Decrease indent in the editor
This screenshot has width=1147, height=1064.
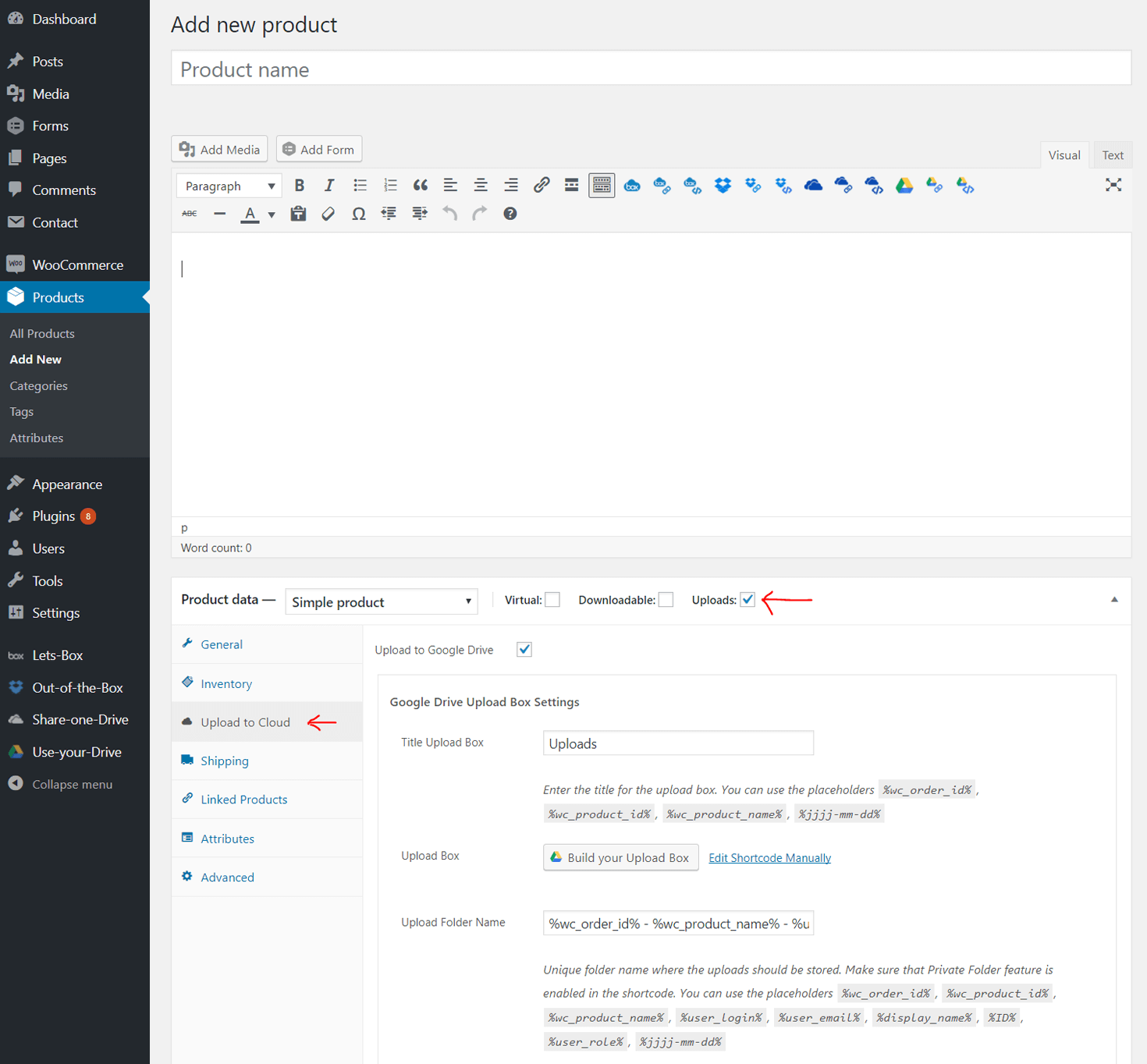pos(389,214)
